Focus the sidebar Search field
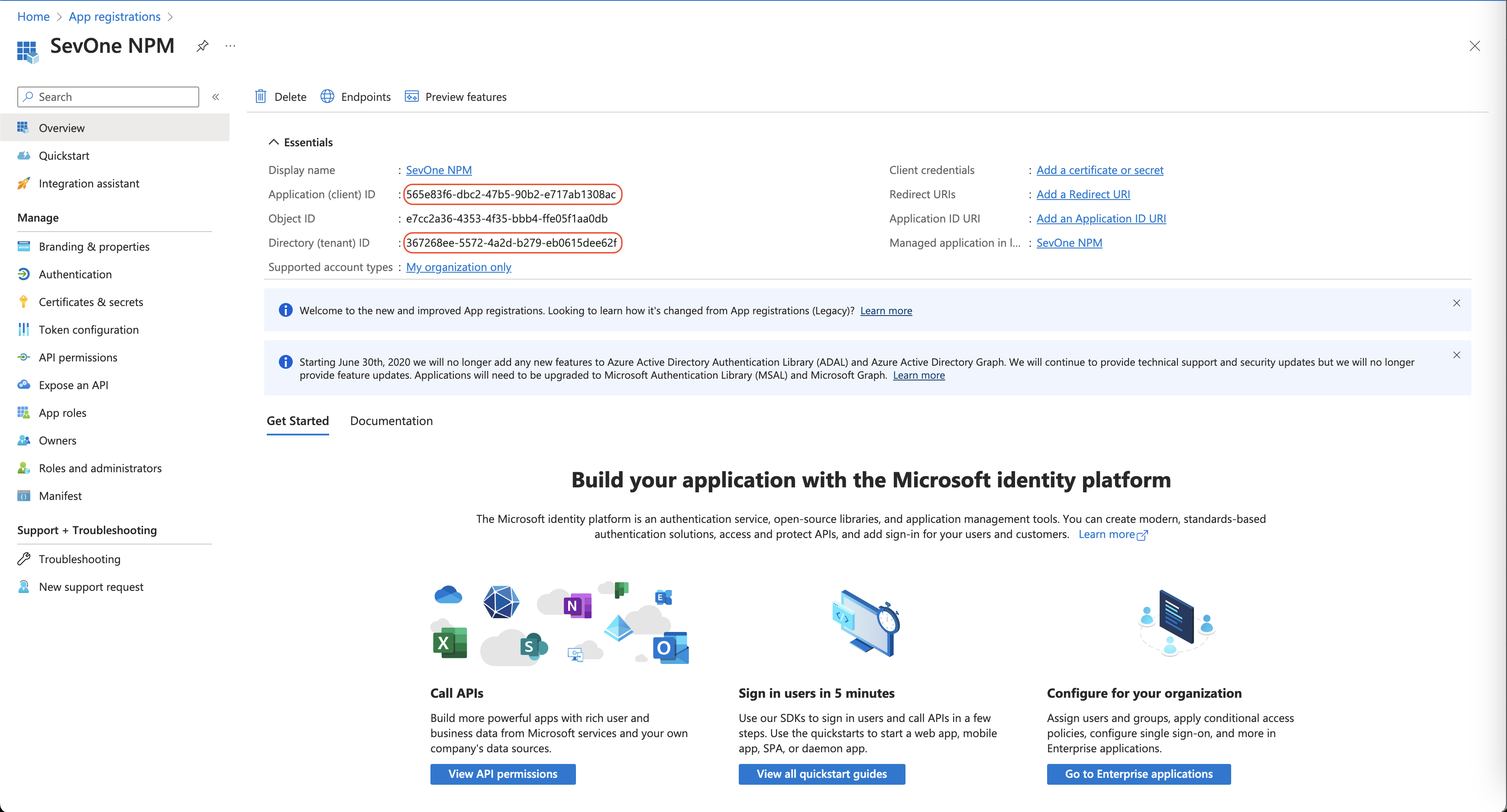The image size is (1507, 812). 108,97
